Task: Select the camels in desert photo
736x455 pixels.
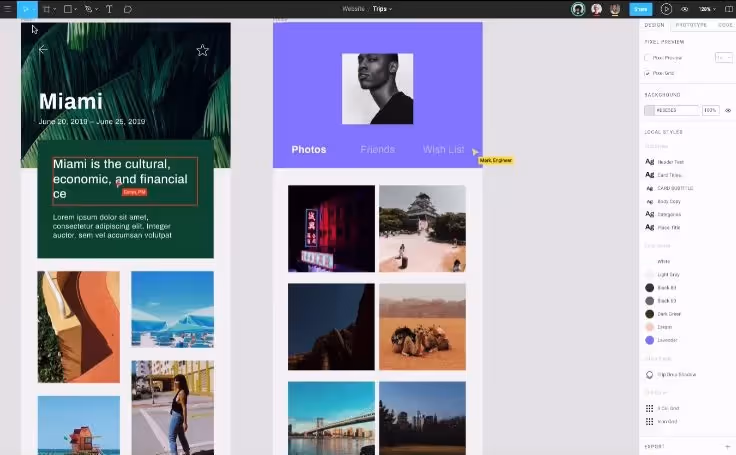Action: (422, 326)
